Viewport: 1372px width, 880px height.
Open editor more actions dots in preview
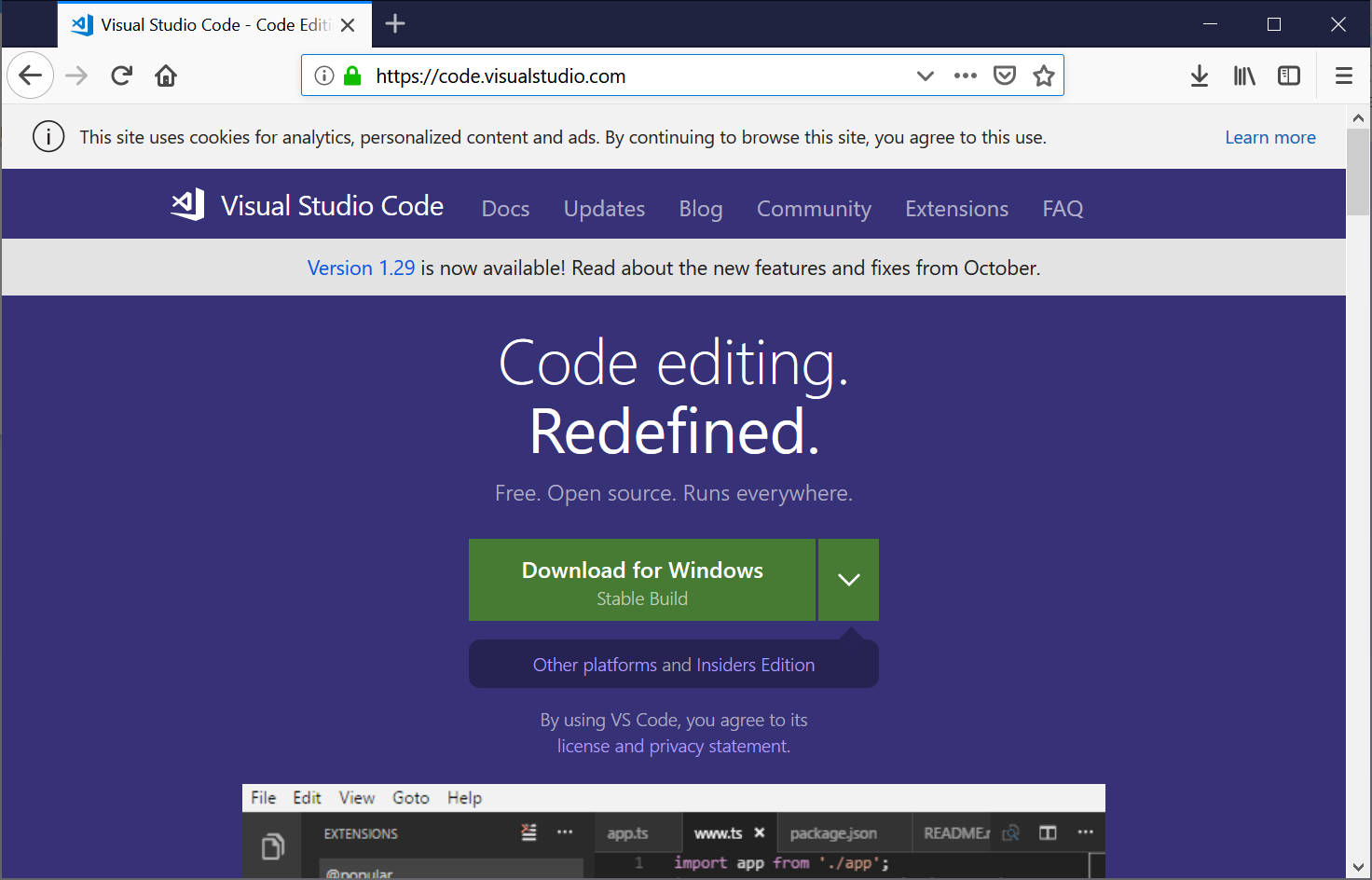[1086, 832]
